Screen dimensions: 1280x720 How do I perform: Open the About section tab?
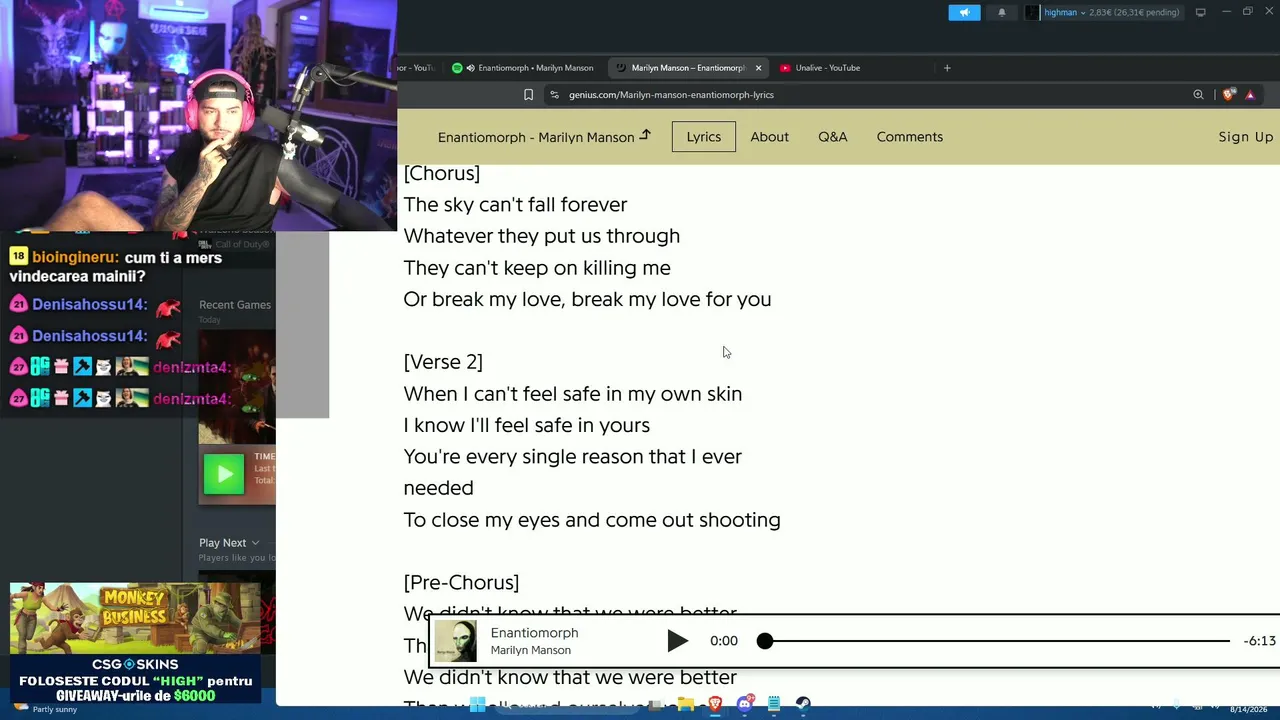click(x=770, y=137)
